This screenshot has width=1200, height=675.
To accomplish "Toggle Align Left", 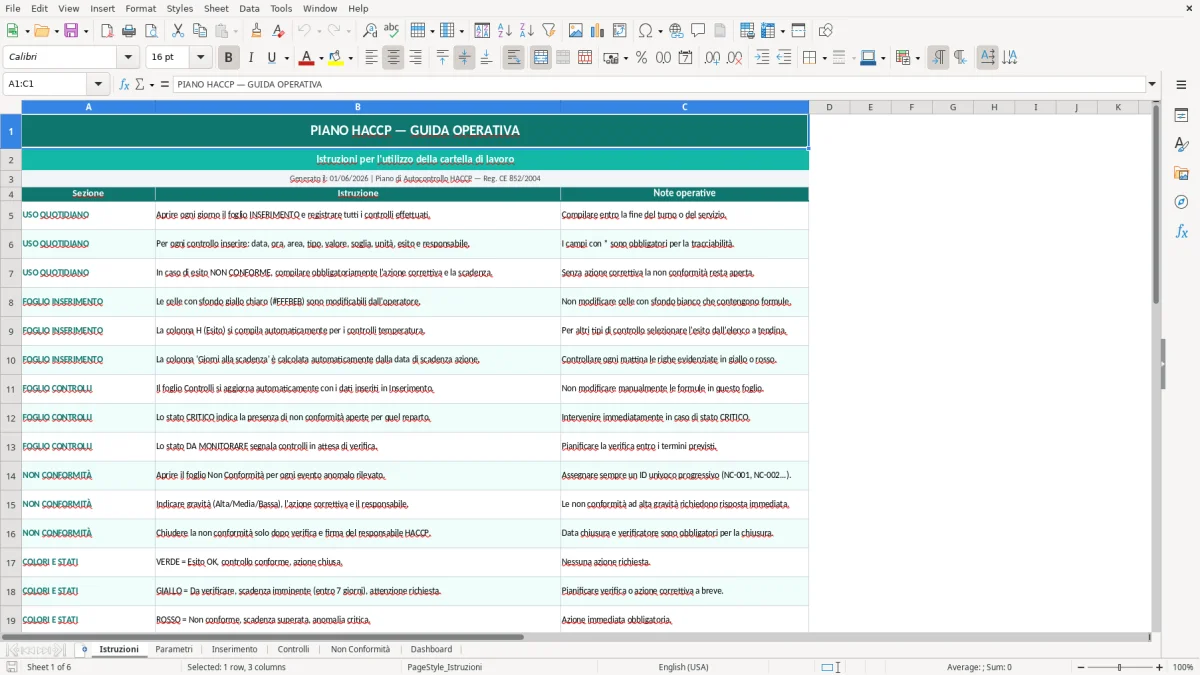I will 371,58.
